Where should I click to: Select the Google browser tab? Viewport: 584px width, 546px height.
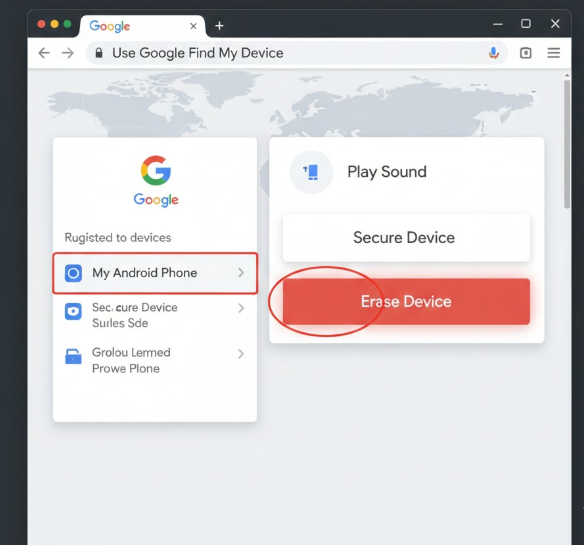143,26
